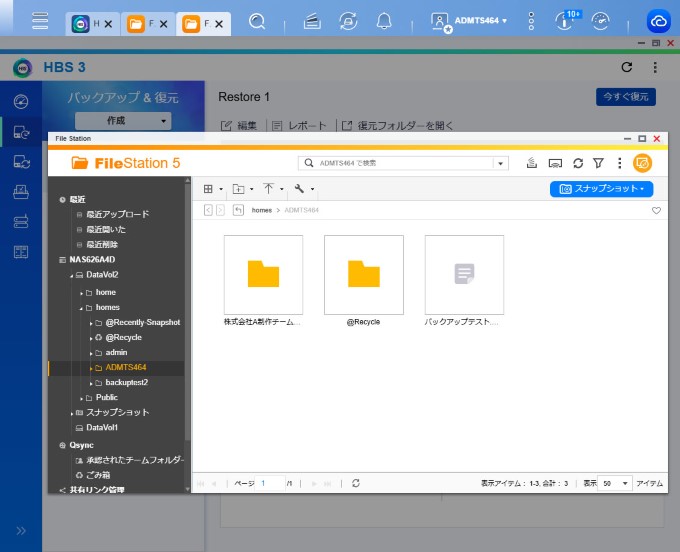Collapse the DataVol2 tree node

tap(72, 276)
